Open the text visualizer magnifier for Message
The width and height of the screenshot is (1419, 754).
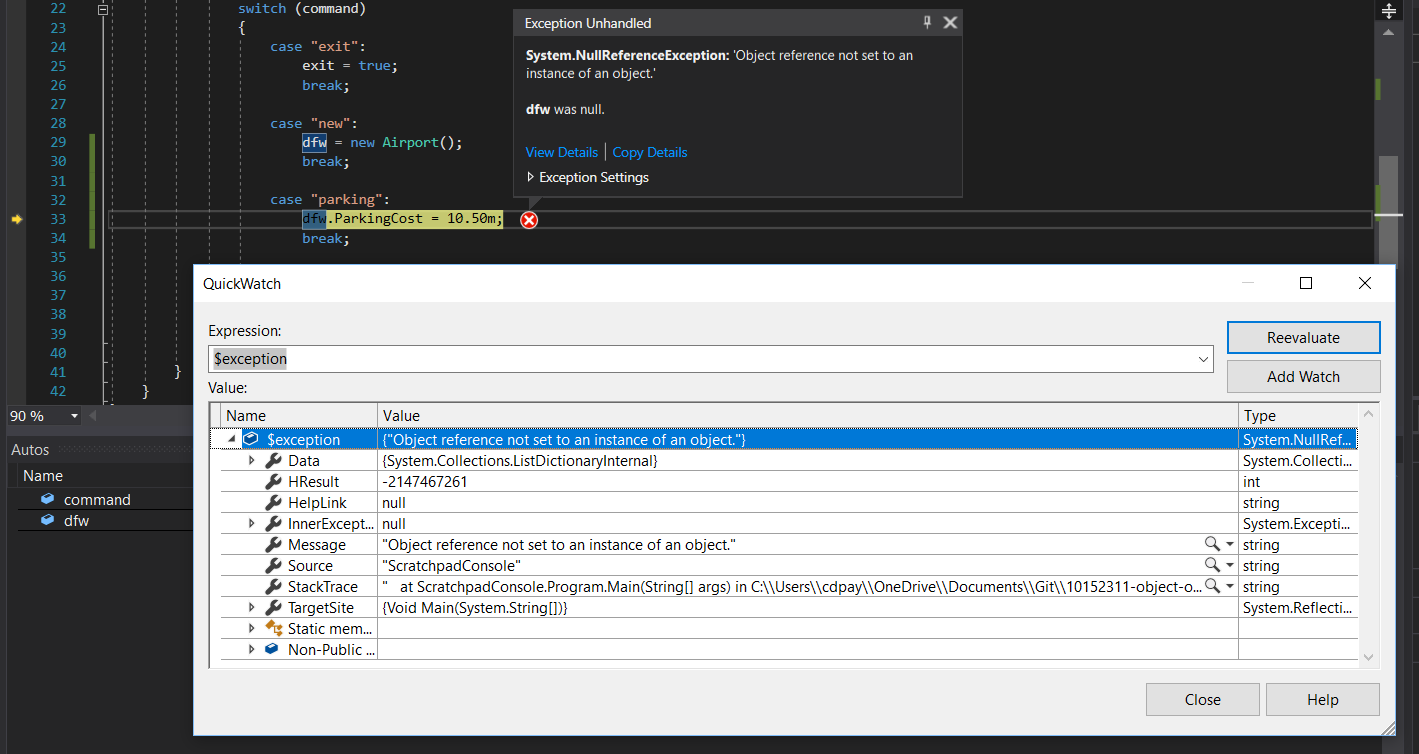point(1212,544)
